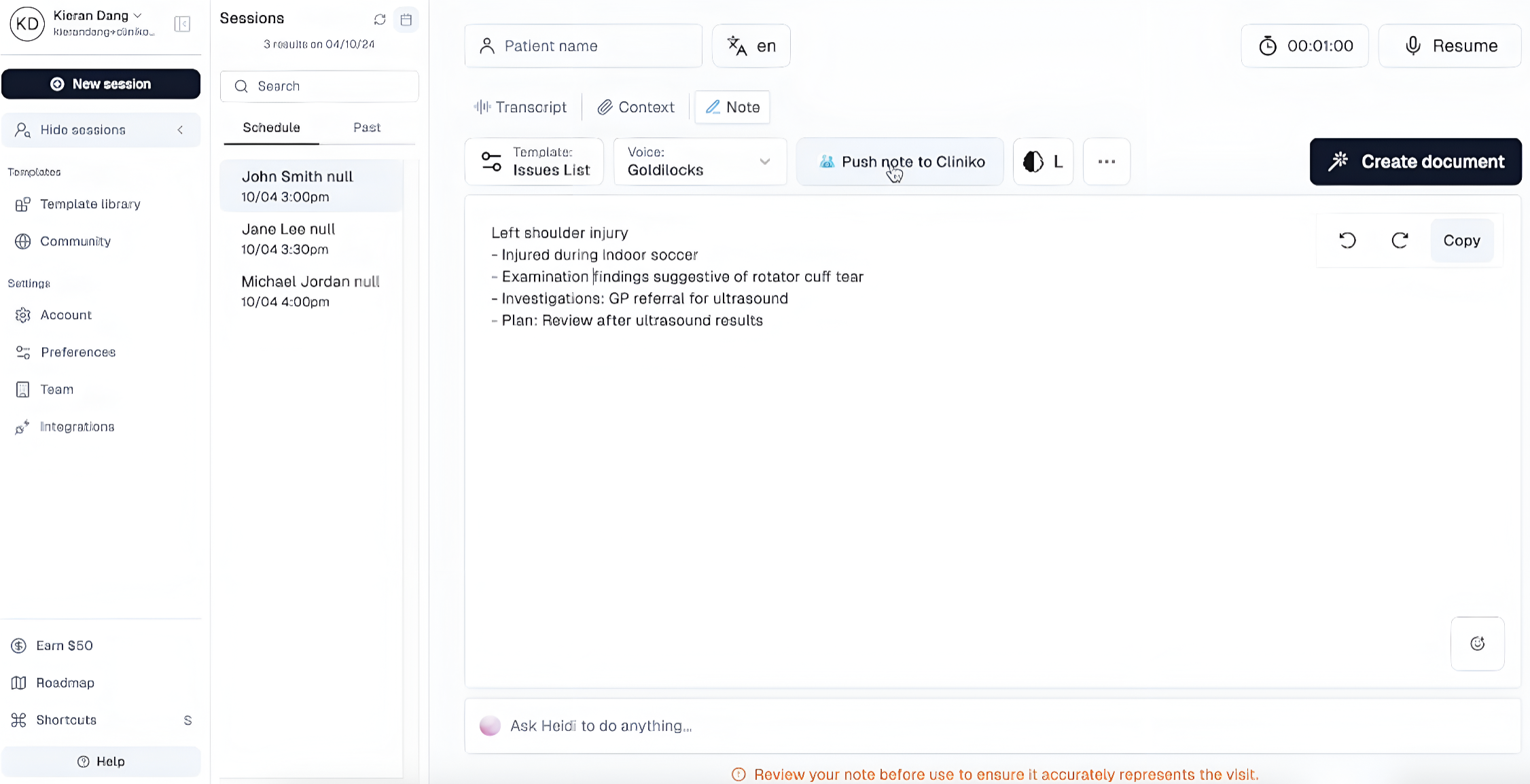This screenshot has width=1530, height=784.
Task: Click the 'Injured during indoor soccer' line
Action: pyautogui.click(x=594, y=255)
